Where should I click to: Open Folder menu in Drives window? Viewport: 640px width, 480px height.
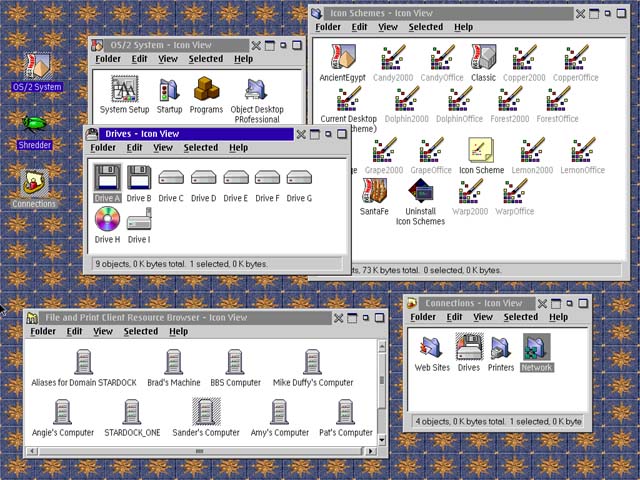point(103,147)
